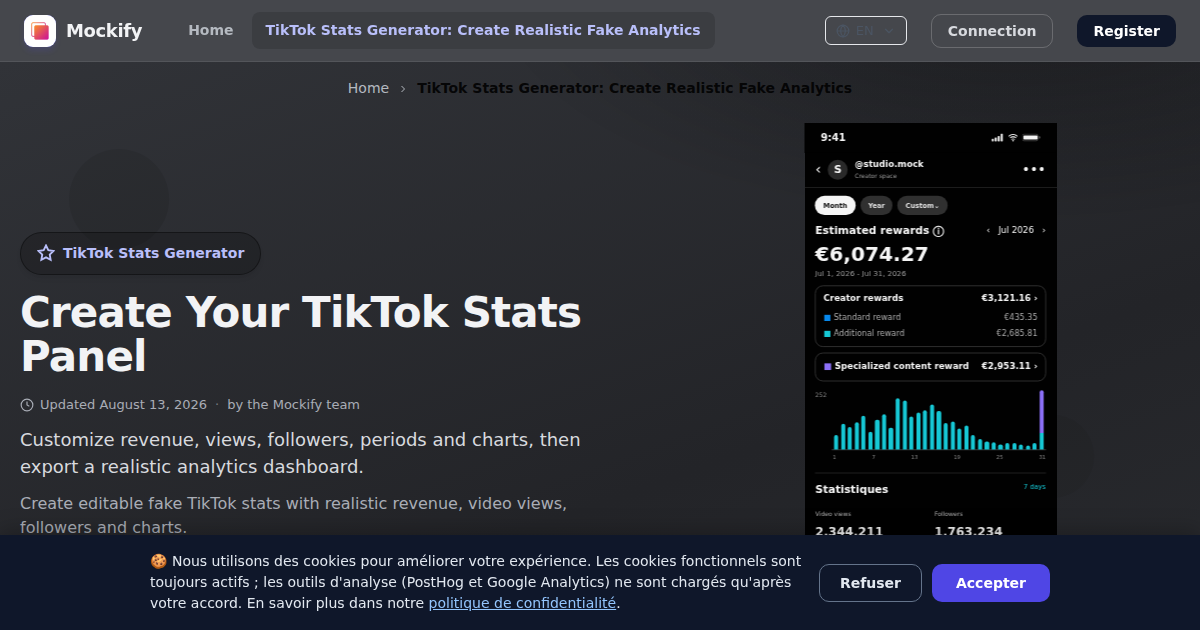
Task: Click the Create Your TikTok Stats Panel heading
Action: (x=300, y=334)
